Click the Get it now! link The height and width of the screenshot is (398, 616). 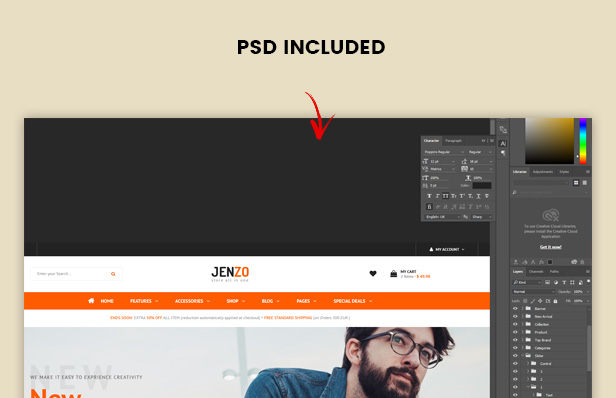pos(550,247)
